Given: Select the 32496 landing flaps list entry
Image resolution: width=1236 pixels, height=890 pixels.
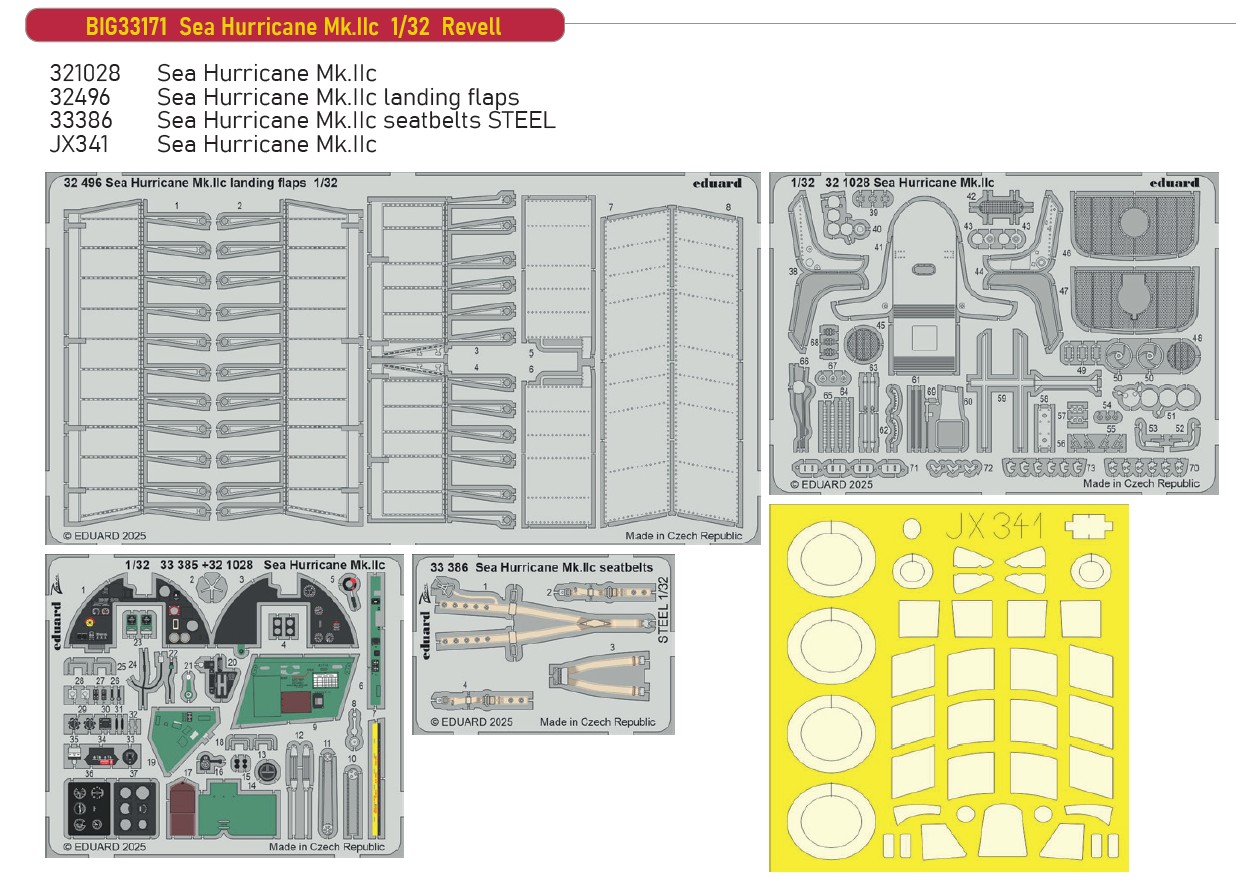Looking at the screenshot, I should pyautogui.click(x=283, y=97).
